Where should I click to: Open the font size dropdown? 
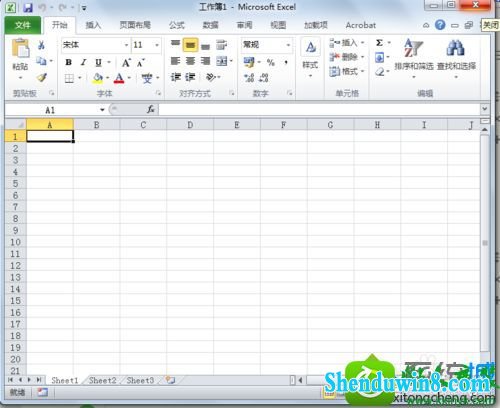[x=157, y=45]
